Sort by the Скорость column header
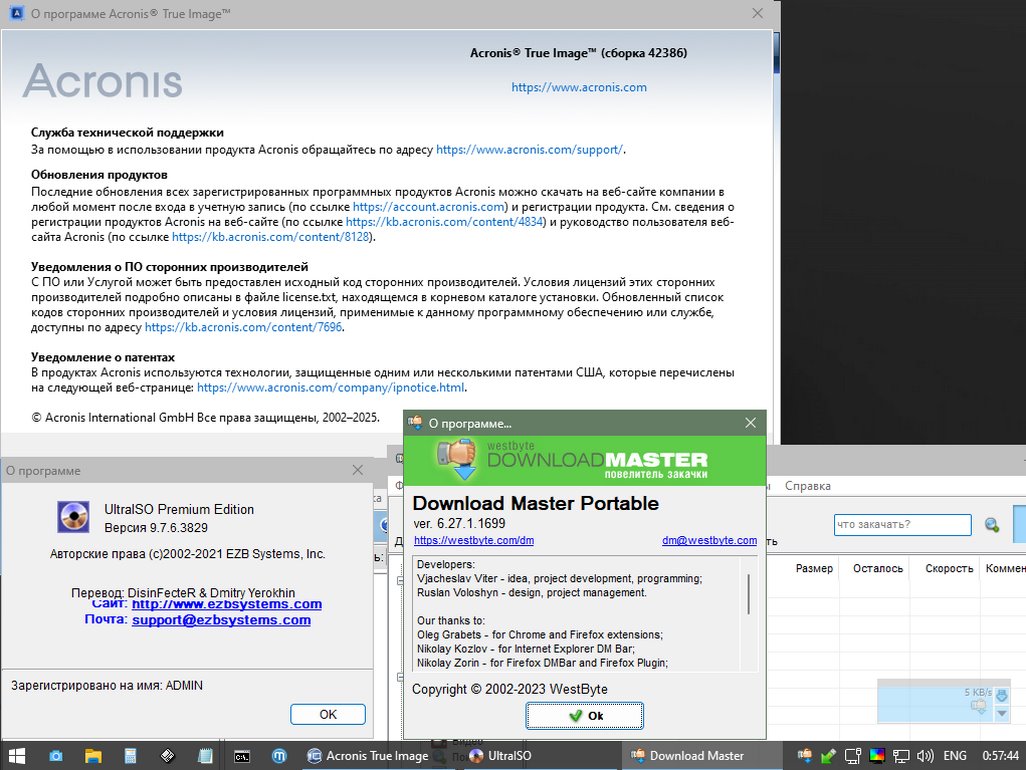The image size is (1026, 770). [x=948, y=568]
